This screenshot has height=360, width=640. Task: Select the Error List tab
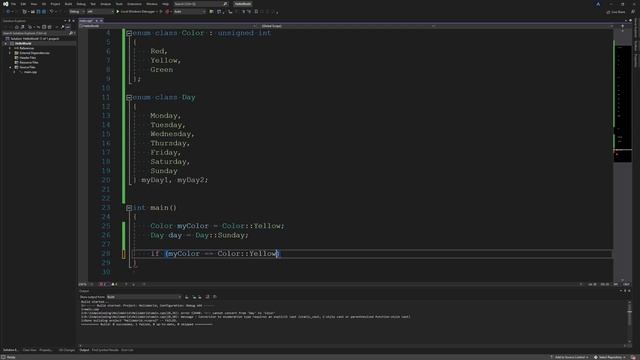(127, 350)
